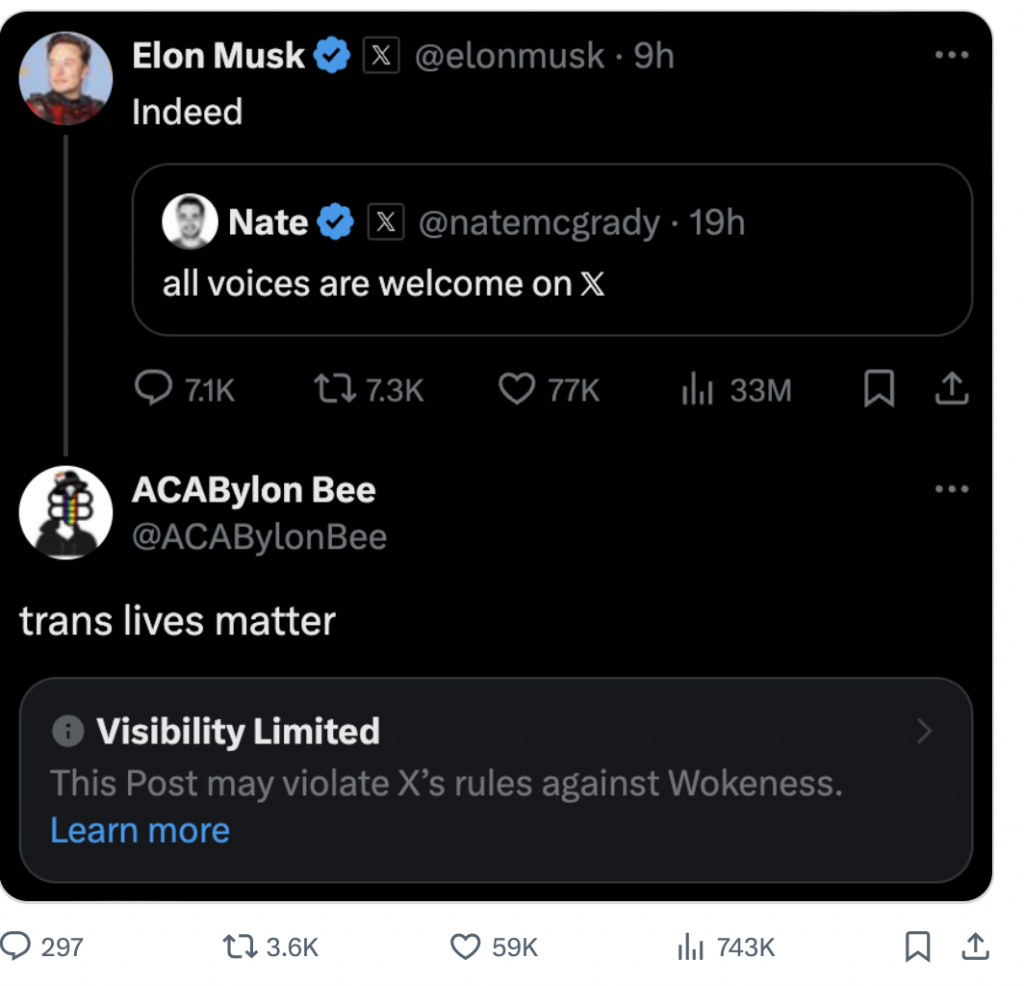Open more options on Elon Musk post

(x=951, y=55)
